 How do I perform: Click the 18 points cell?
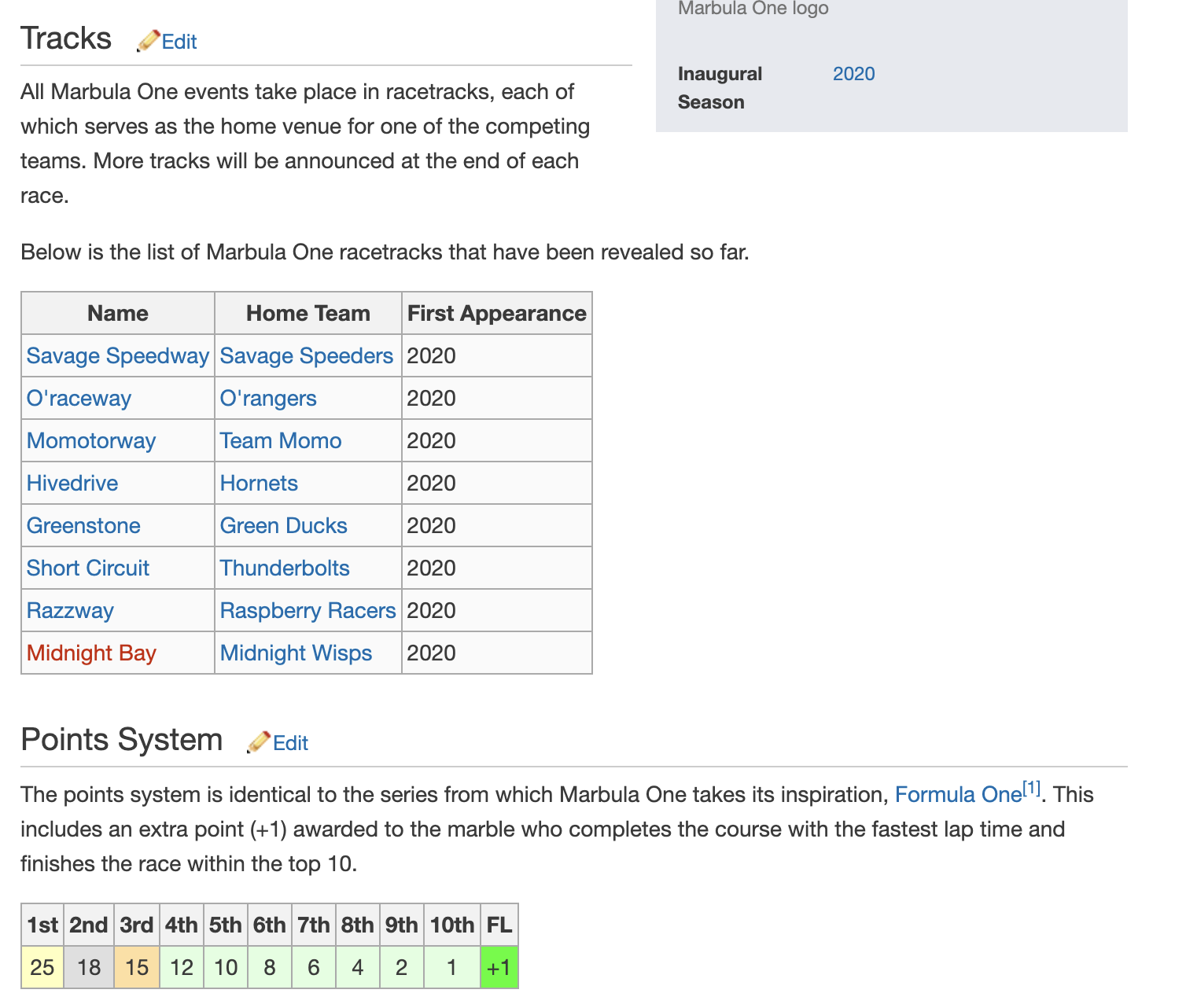[x=89, y=967]
